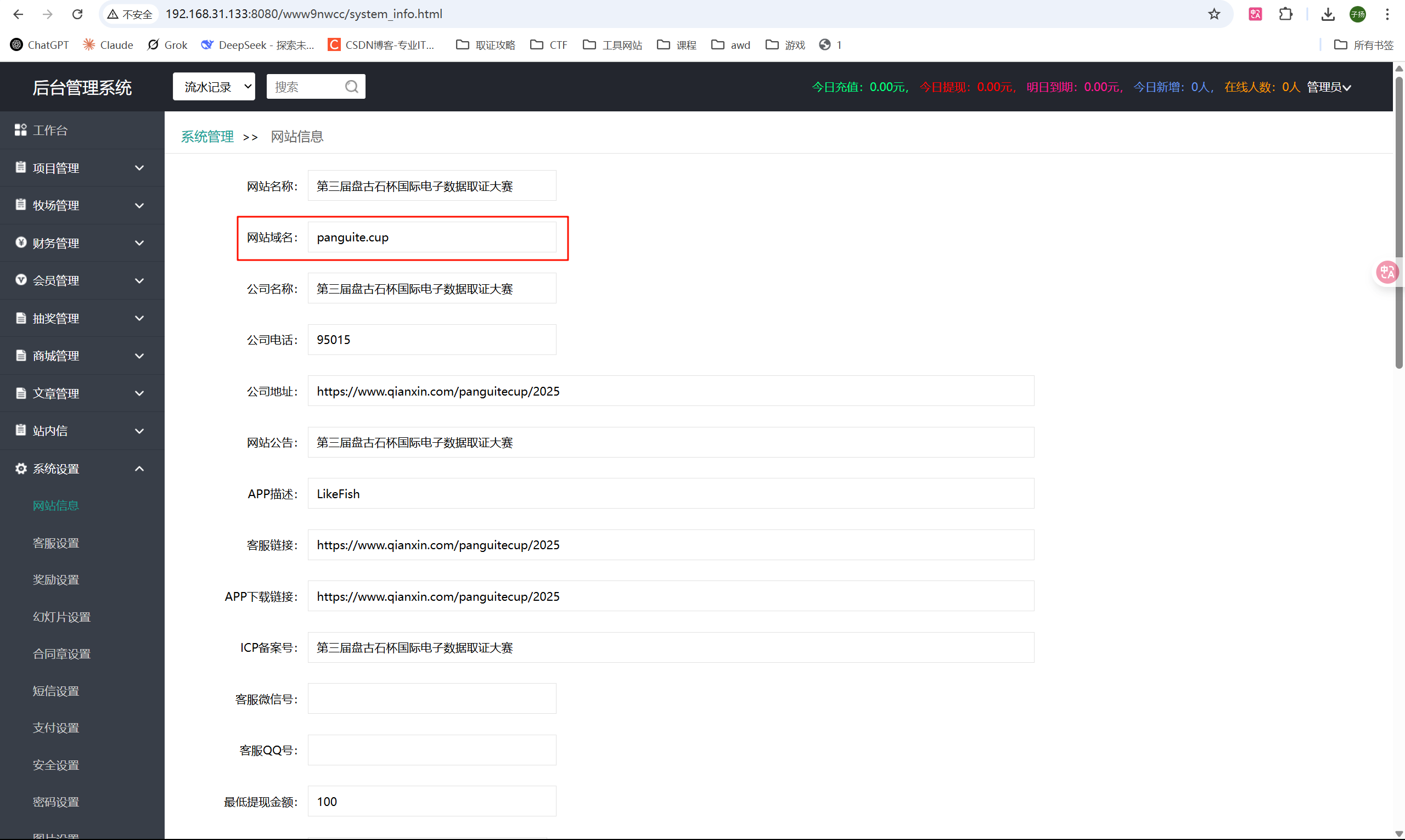Expand the 项目管理 menu
This screenshot has height=840, width=1405.
click(x=82, y=168)
